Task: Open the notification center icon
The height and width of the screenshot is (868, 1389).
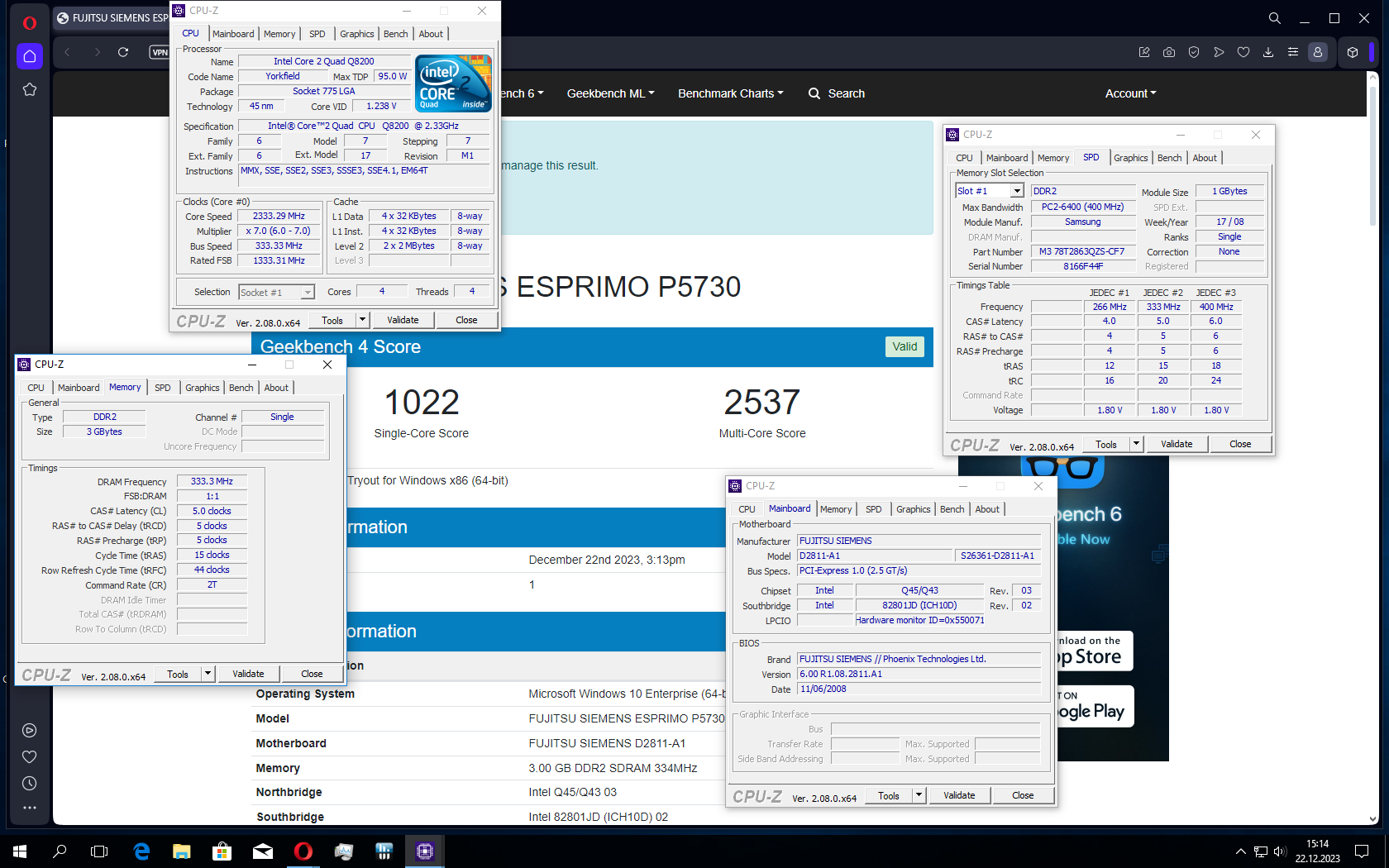Action: point(1362,851)
